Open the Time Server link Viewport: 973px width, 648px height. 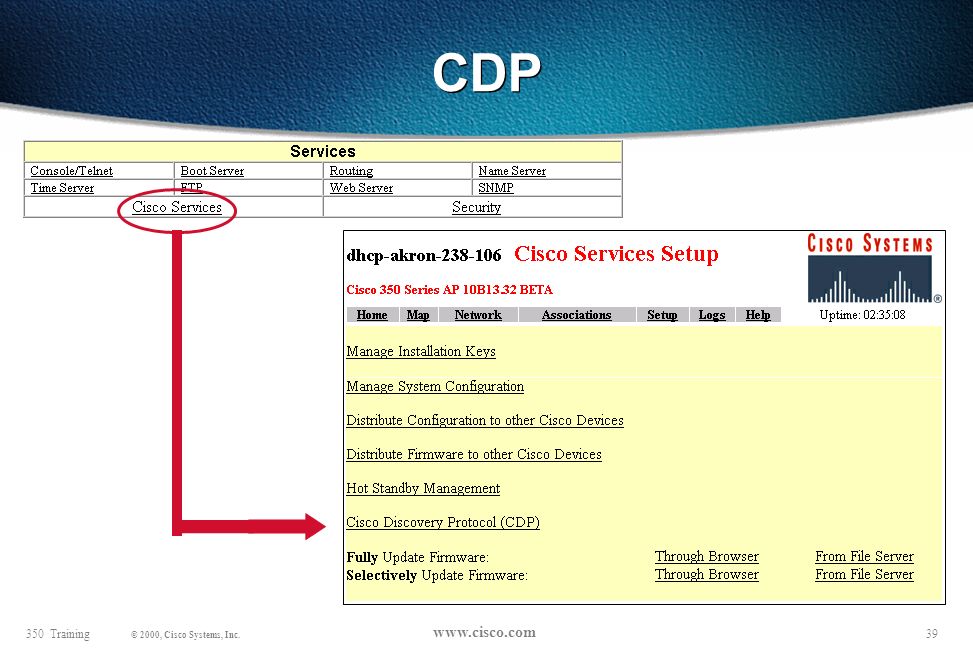click(62, 187)
